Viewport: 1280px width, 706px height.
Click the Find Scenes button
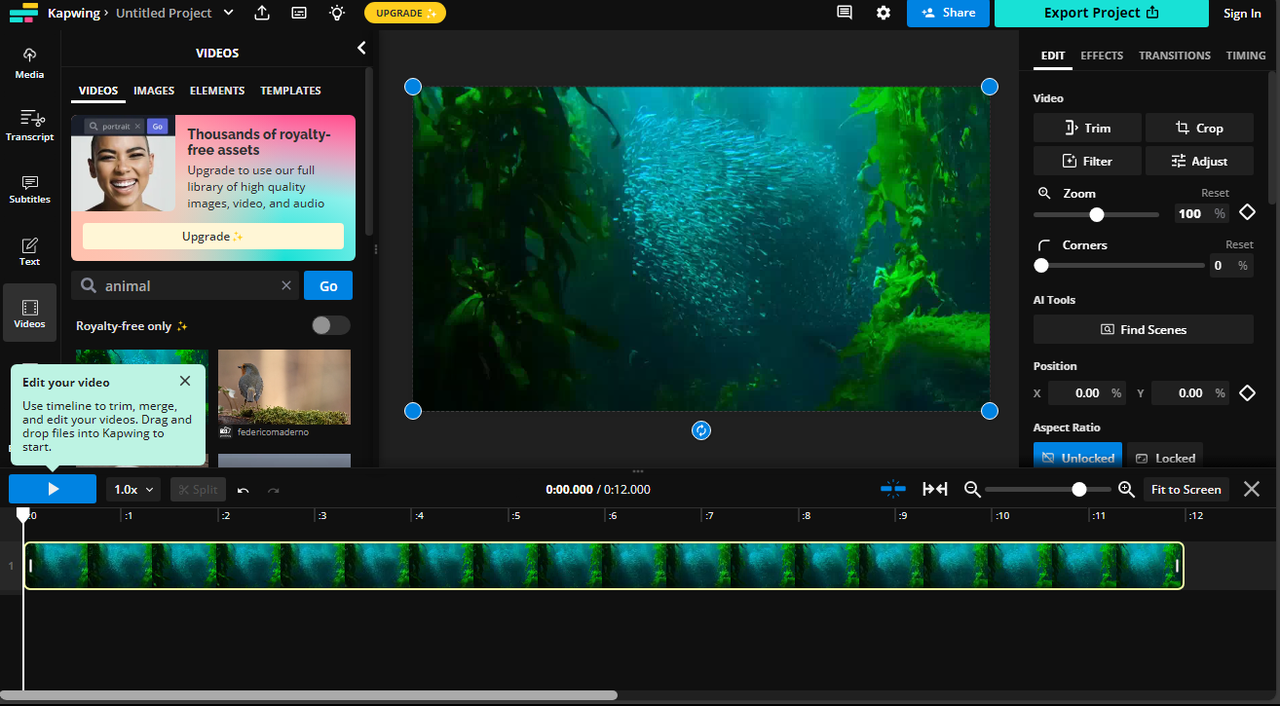1143,329
